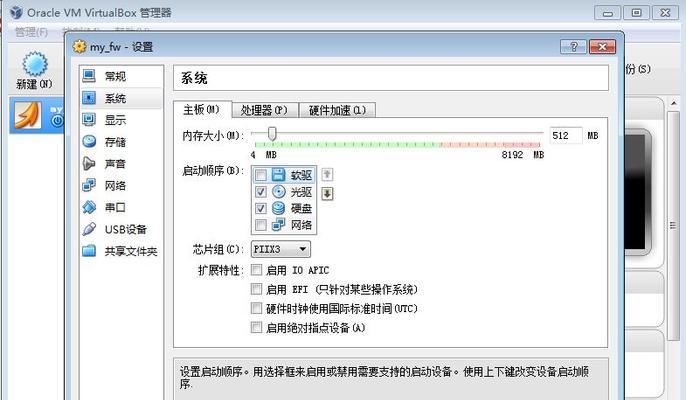Enable the 启用 IO APIC checkbox

(256, 270)
